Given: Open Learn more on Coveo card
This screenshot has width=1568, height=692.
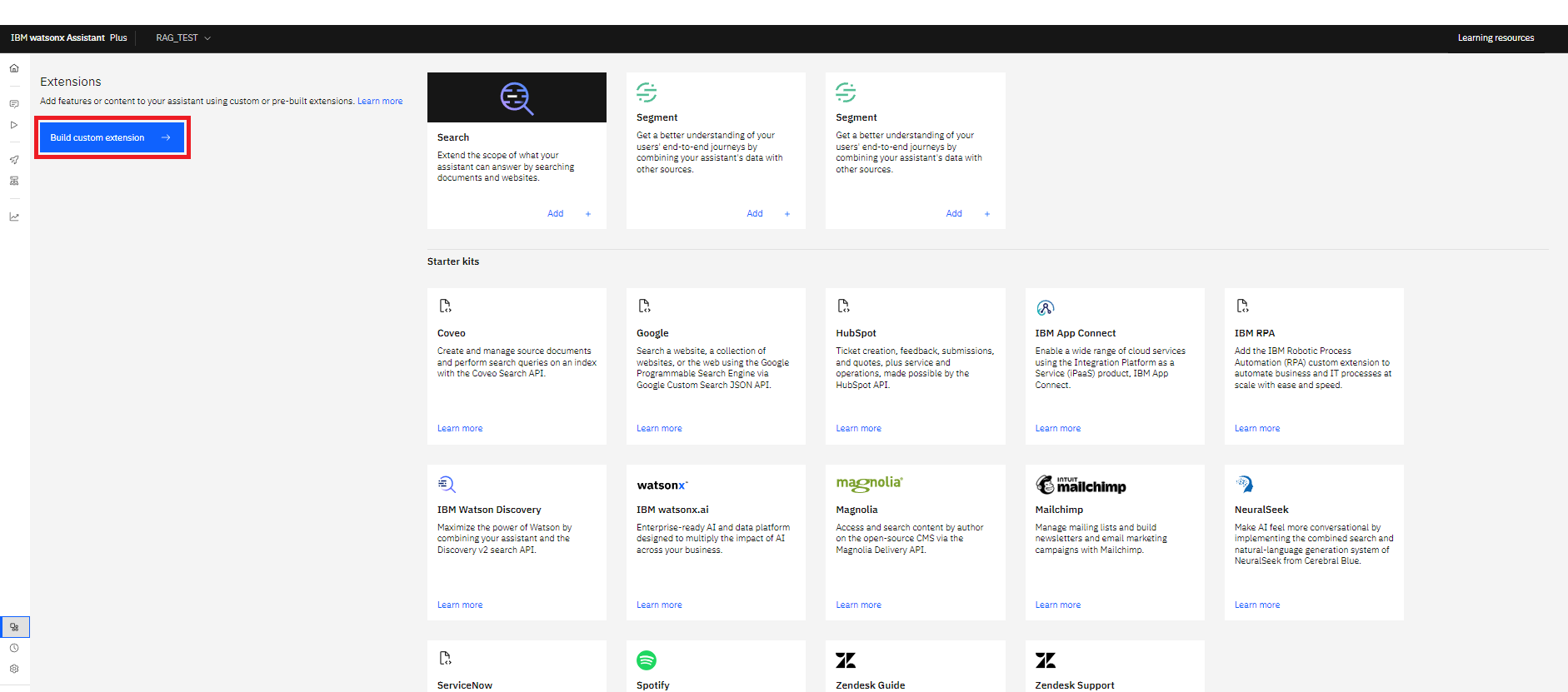Looking at the screenshot, I should pos(460,429).
